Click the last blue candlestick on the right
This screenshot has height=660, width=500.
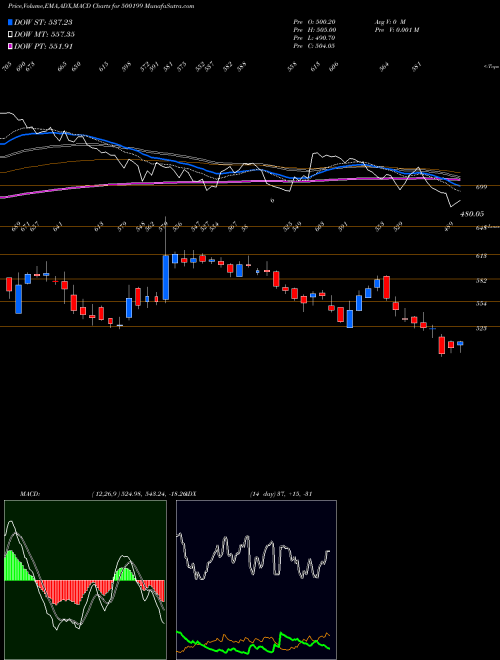pos(460,343)
